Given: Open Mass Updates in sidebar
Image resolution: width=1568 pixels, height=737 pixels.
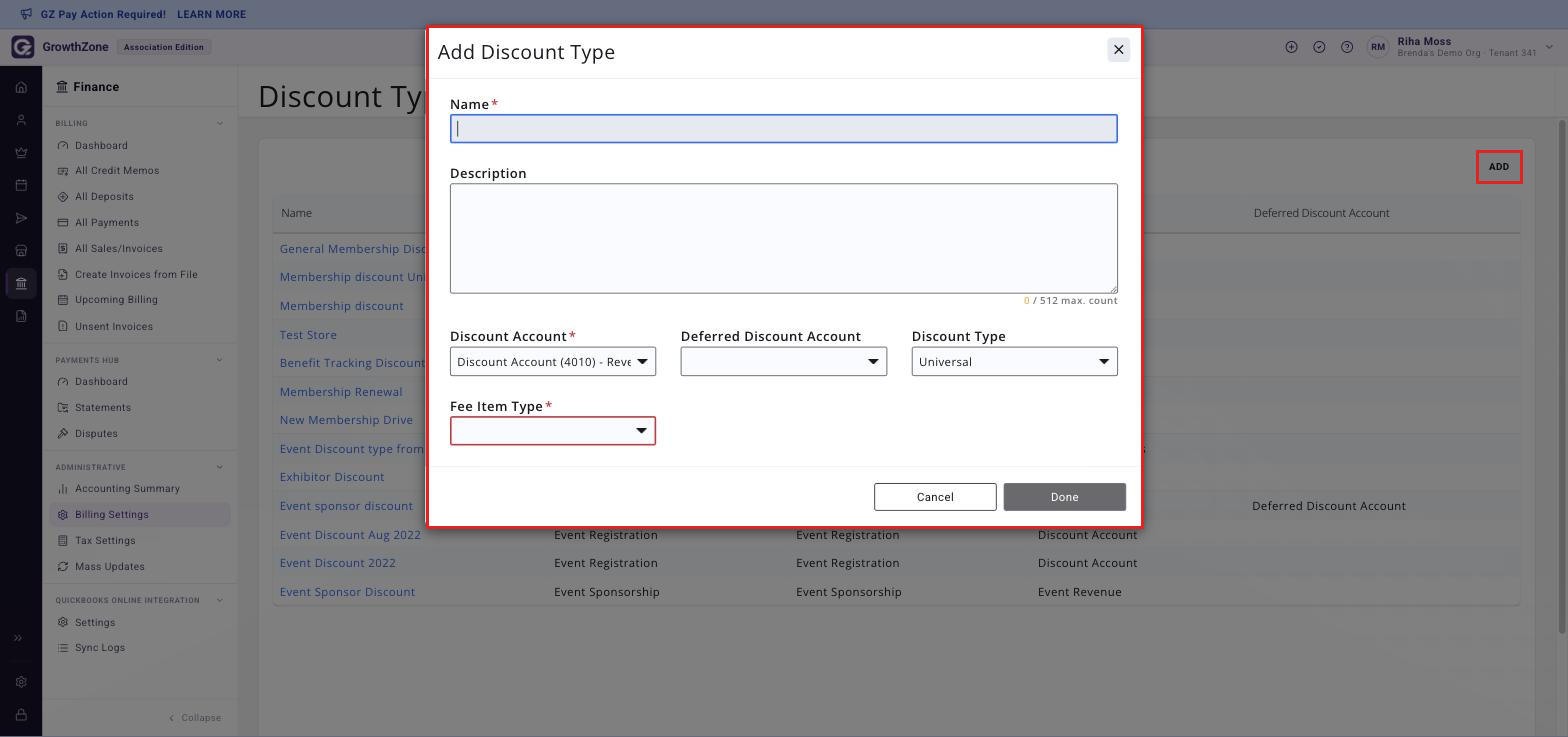Looking at the screenshot, I should [x=110, y=567].
